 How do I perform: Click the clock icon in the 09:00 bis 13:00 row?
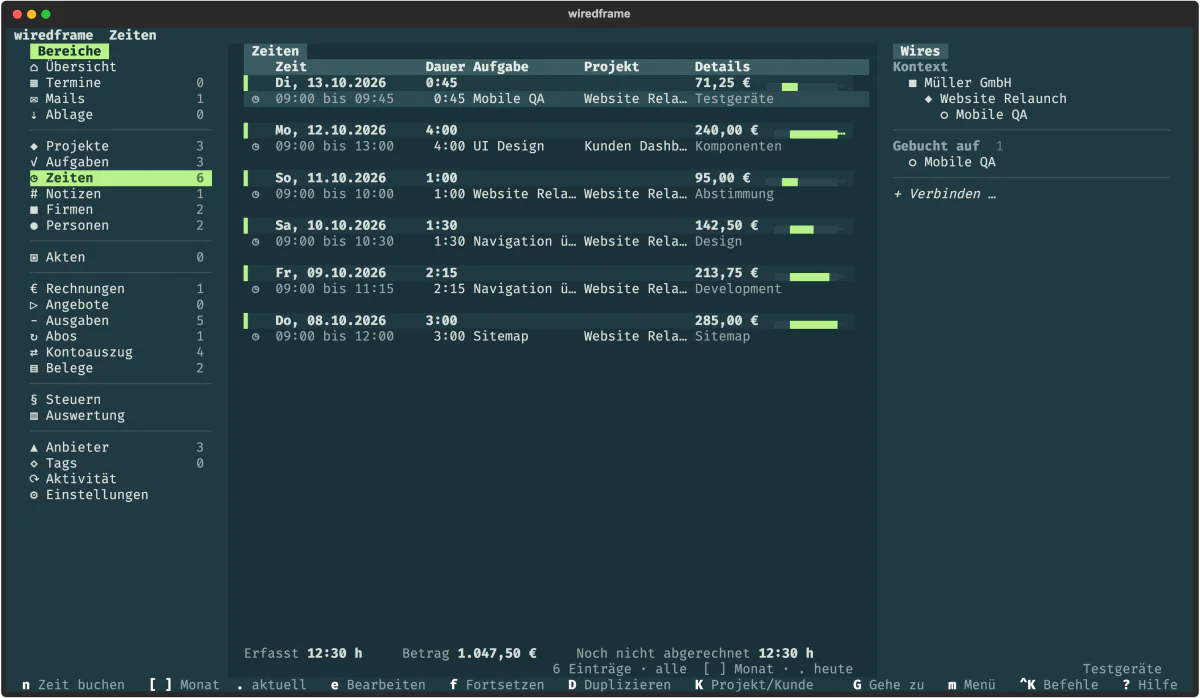click(x=255, y=146)
